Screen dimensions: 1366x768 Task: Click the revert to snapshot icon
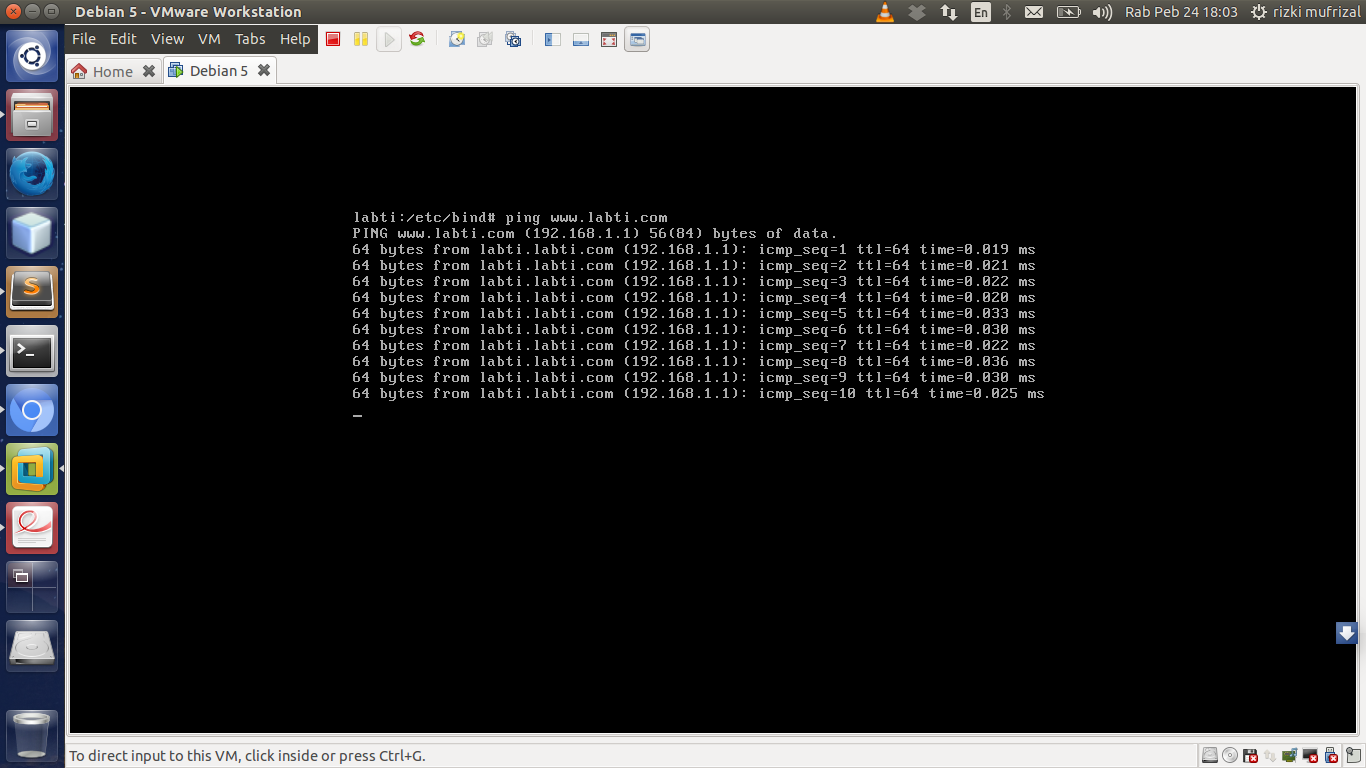click(485, 39)
